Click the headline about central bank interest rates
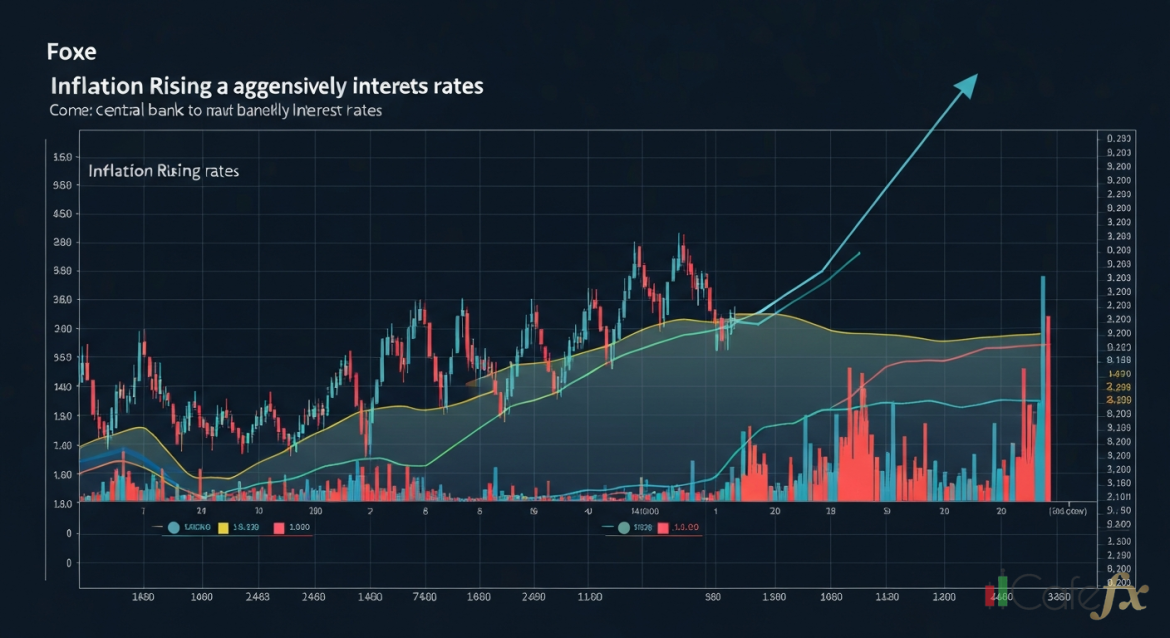Screen dimensions: 1170x638 215,110
